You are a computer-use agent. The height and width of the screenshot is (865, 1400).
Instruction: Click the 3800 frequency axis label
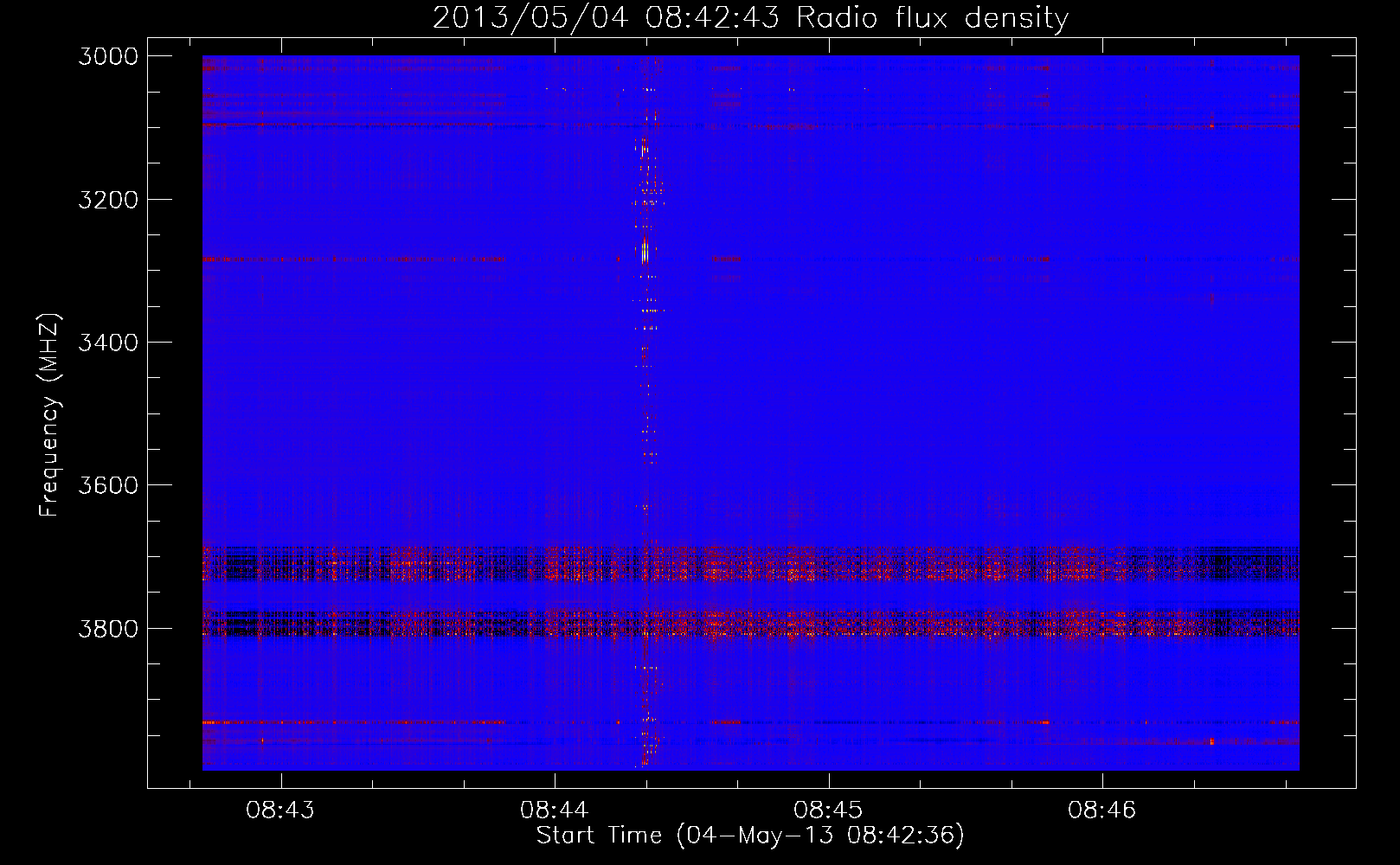point(108,629)
